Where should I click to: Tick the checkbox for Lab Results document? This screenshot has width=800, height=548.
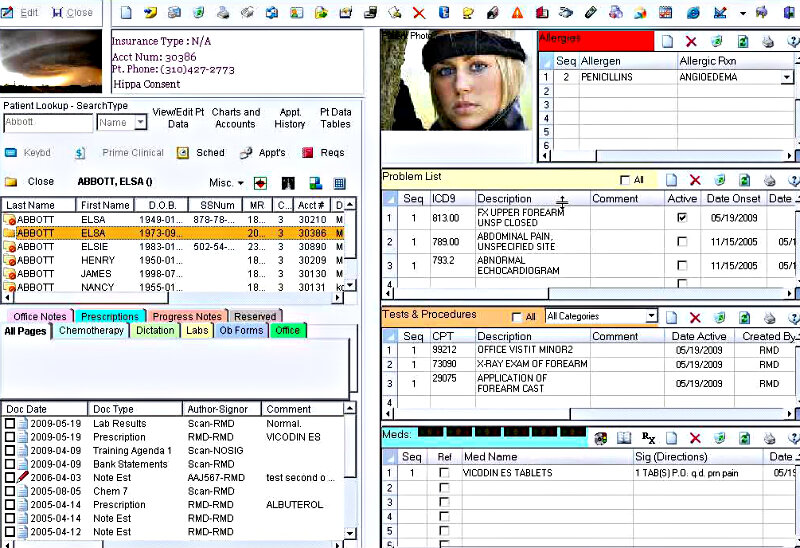[x=10, y=424]
